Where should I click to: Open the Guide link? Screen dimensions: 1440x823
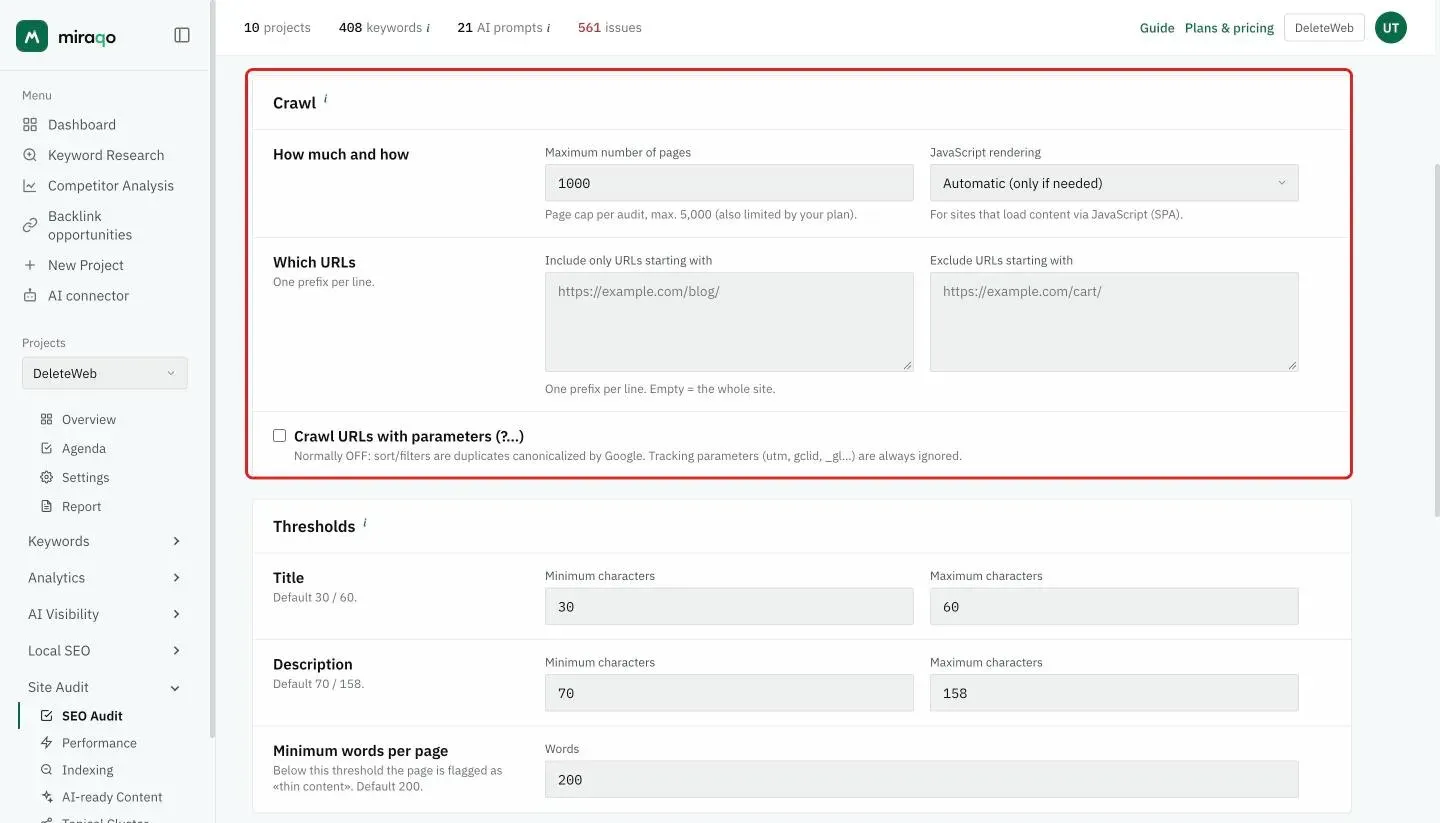coord(1157,28)
